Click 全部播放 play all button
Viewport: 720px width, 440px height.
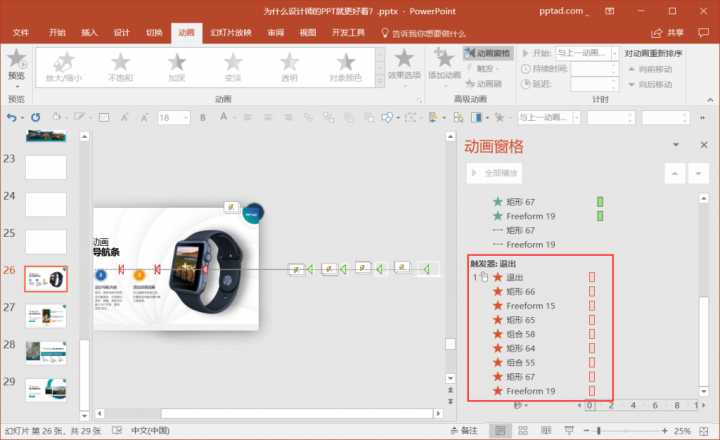pyautogui.click(x=495, y=173)
